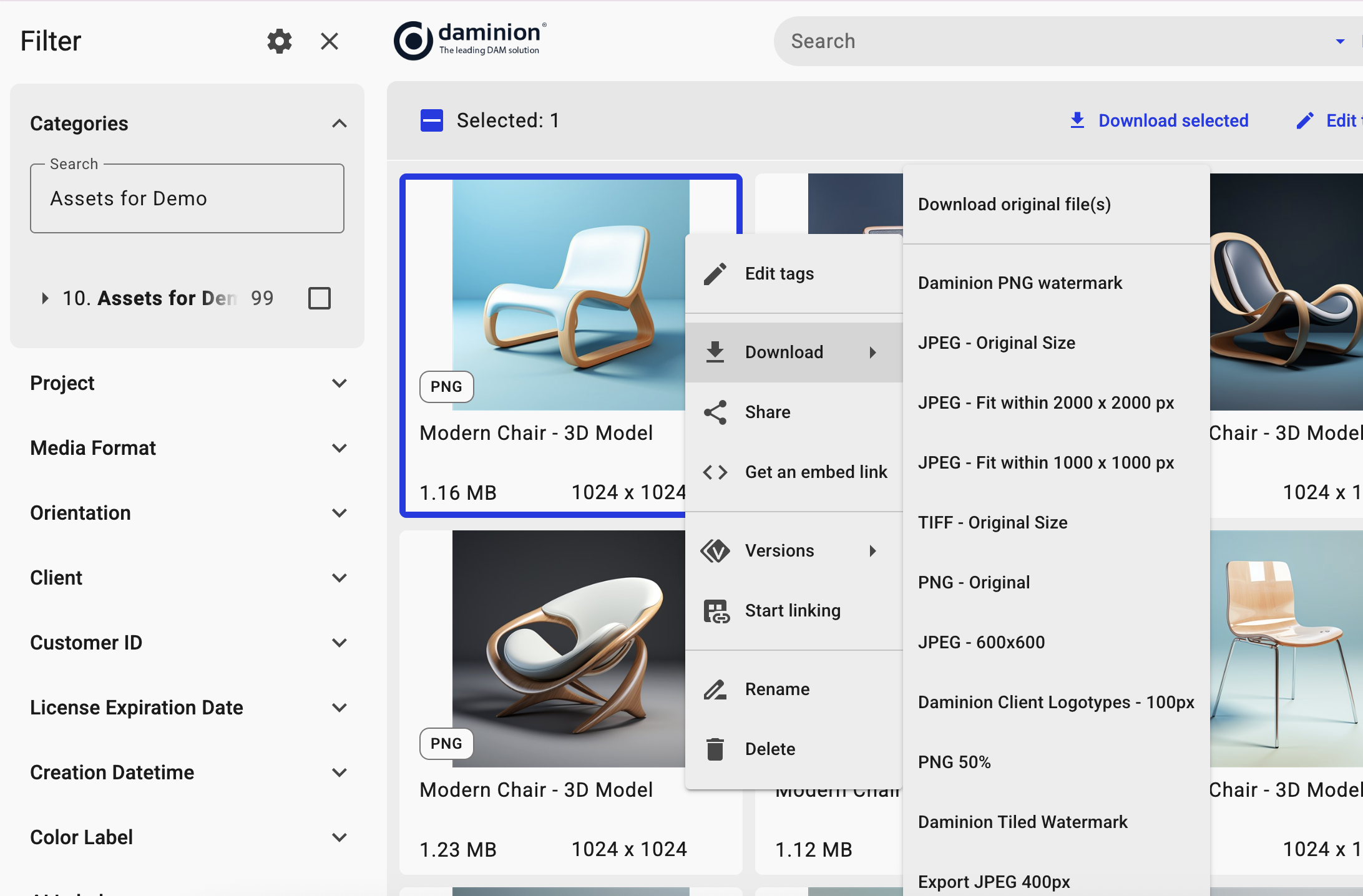Click the Versions icon in menu

715,551
